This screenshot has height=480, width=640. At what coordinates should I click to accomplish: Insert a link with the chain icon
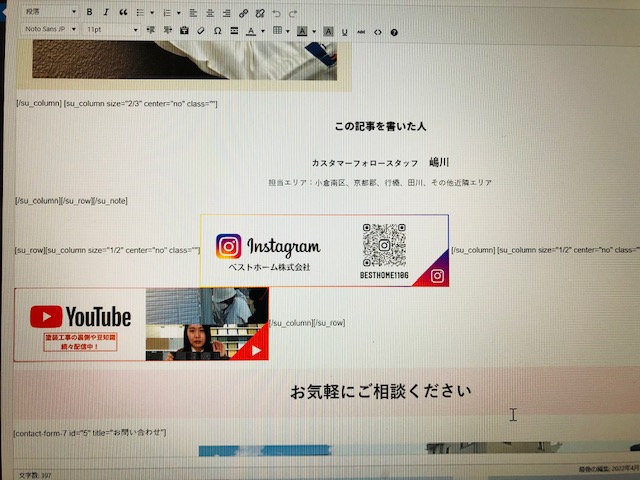point(244,13)
